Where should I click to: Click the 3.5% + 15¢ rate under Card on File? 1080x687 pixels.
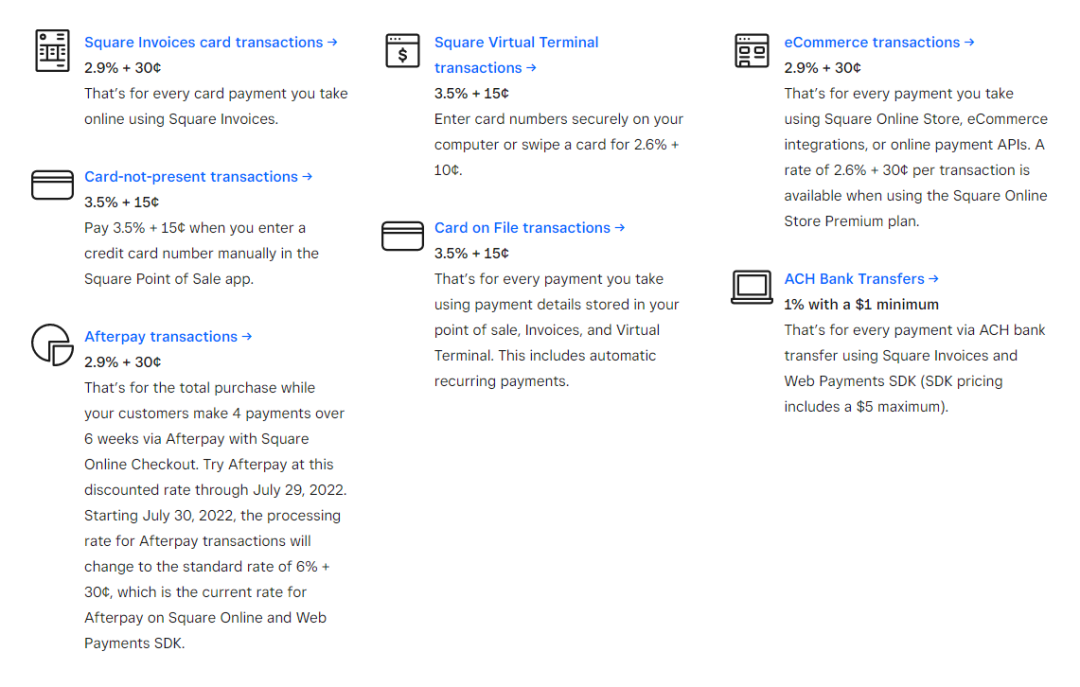tap(472, 253)
